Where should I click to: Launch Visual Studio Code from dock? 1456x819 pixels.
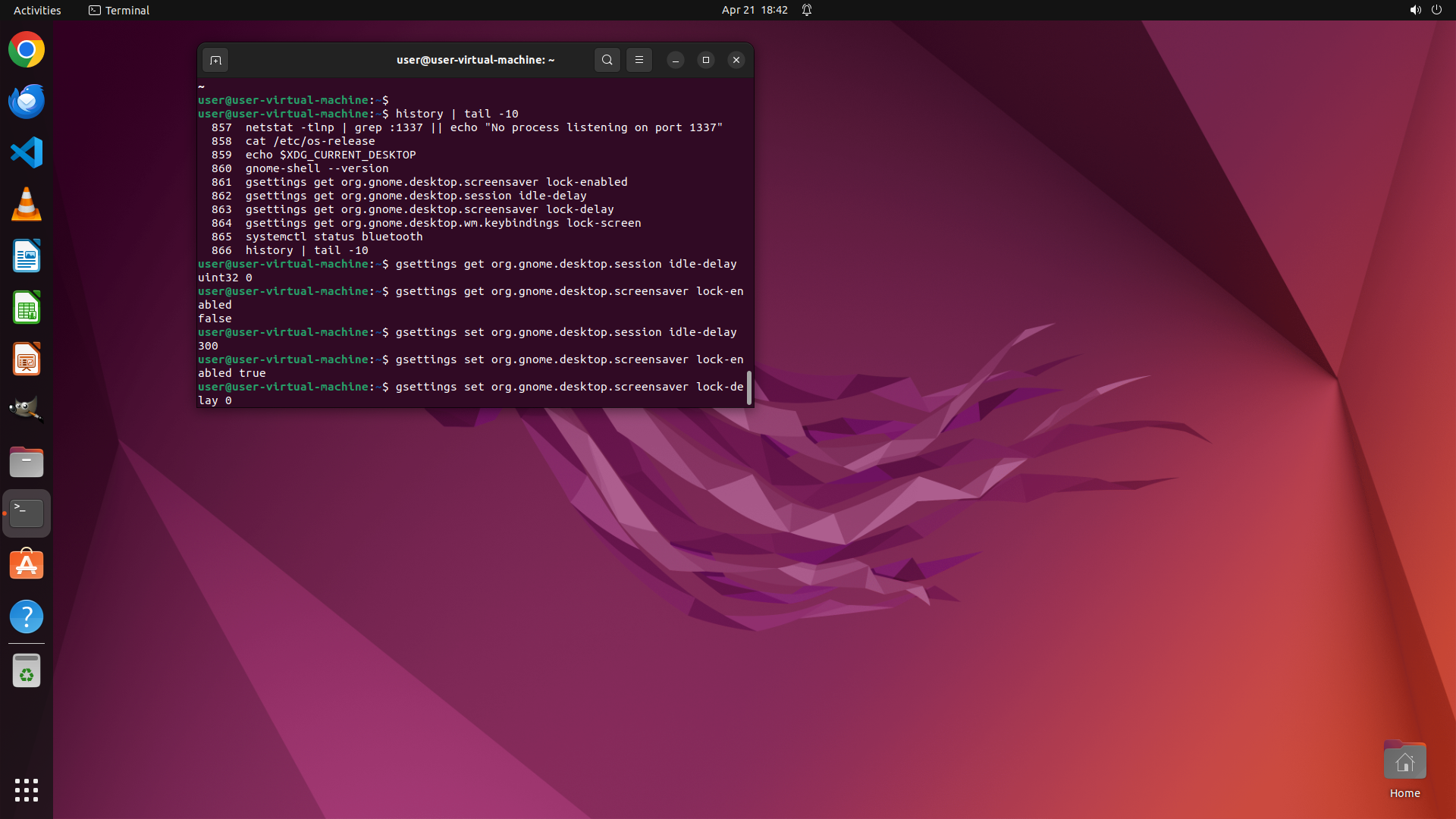(27, 153)
